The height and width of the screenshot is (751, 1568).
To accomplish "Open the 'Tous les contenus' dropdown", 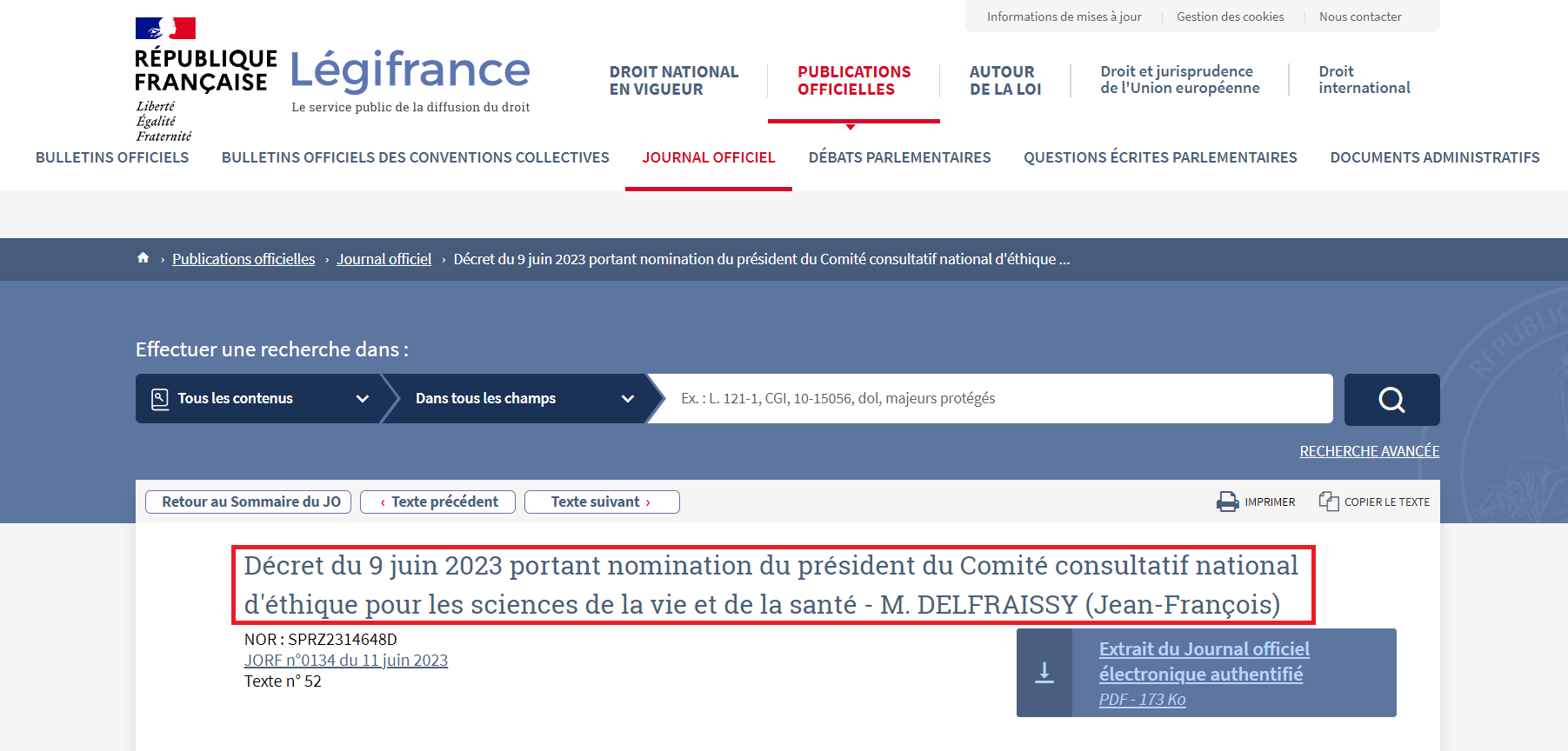I will click(259, 399).
